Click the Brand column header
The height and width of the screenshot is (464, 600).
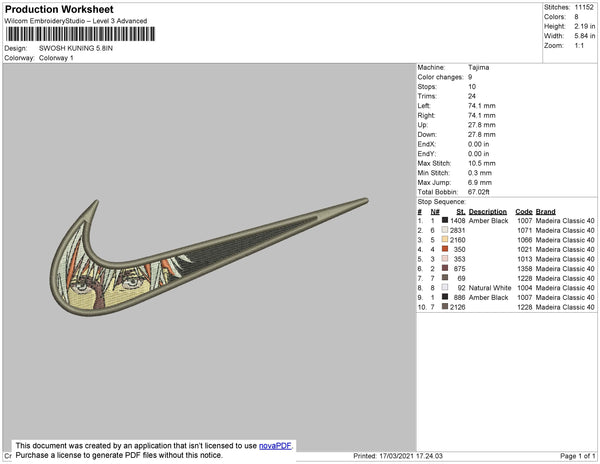(544, 211)
